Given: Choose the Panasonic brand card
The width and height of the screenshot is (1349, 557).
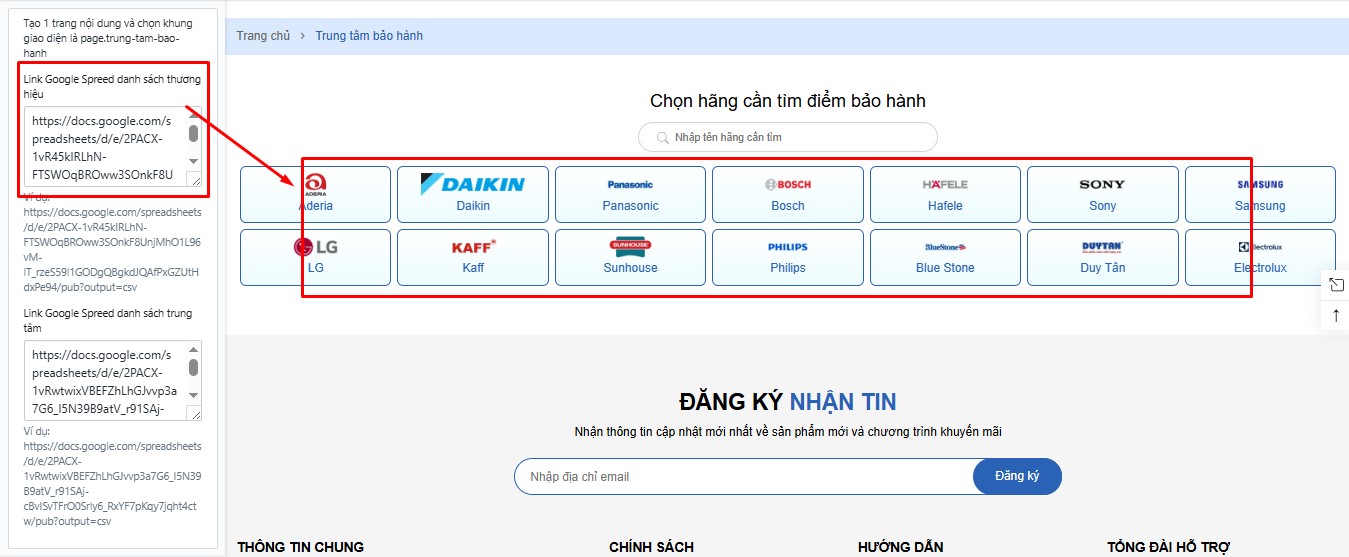Looking at the screenshot, I should 630,194.
